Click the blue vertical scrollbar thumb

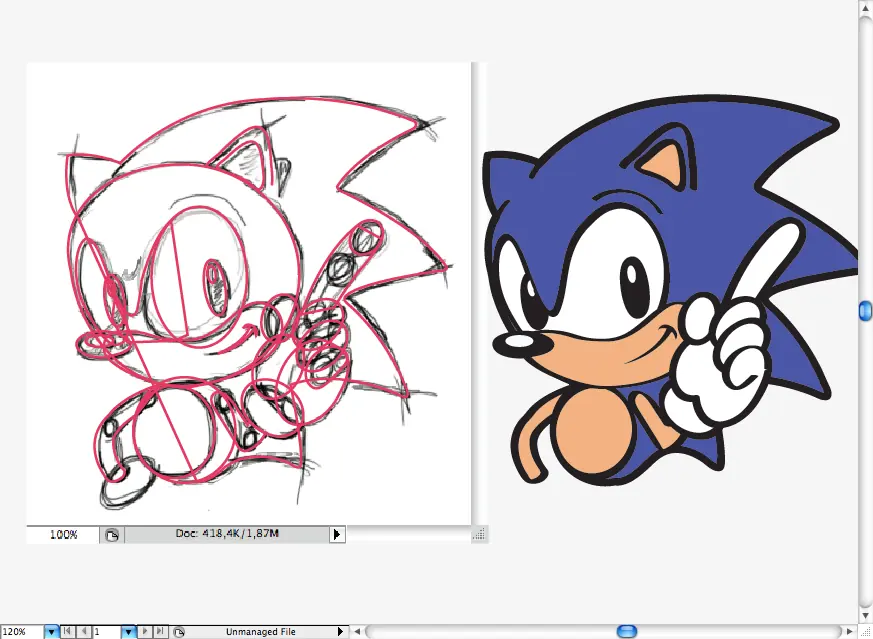(x=865, y=311)
